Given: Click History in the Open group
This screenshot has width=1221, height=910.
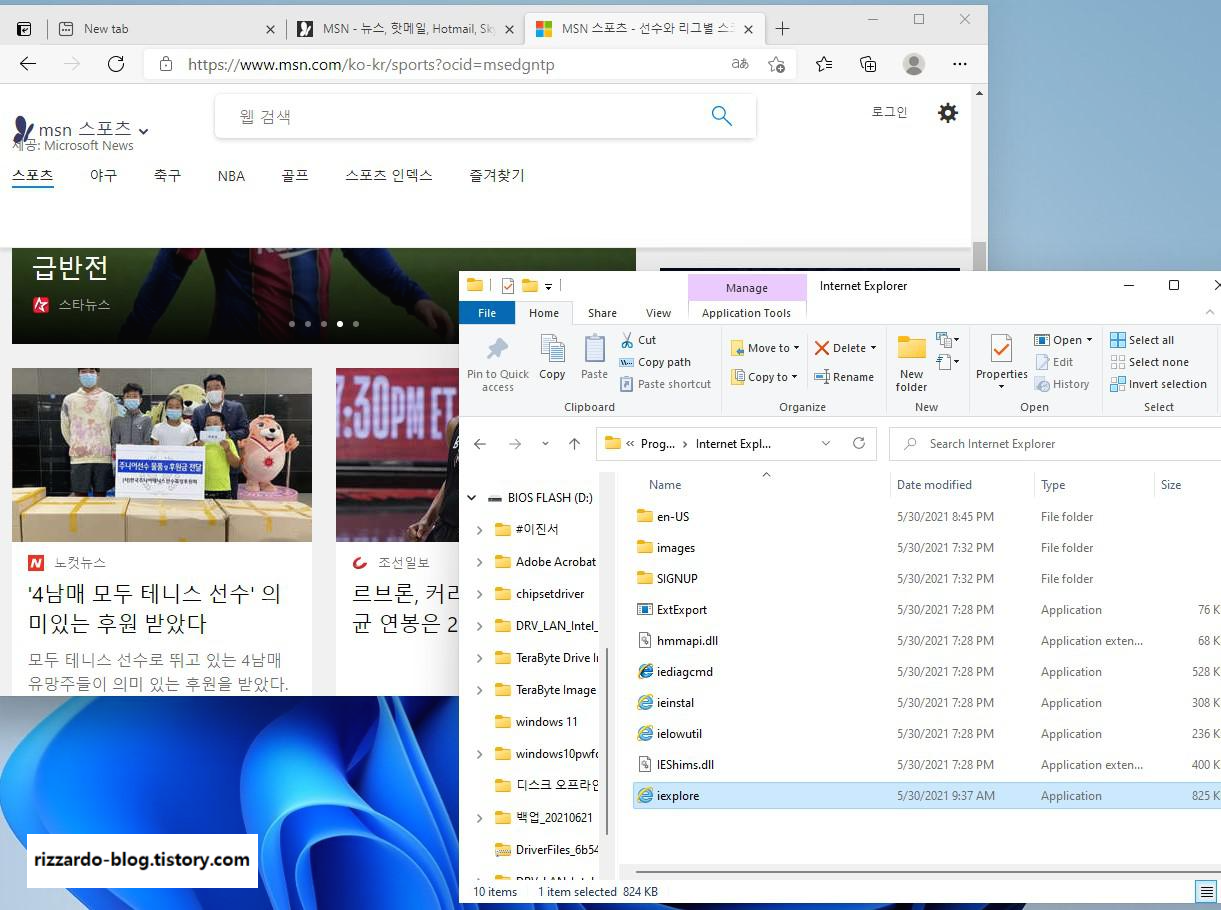Looking at the screenshot, I should click(x=1061, y=384).
